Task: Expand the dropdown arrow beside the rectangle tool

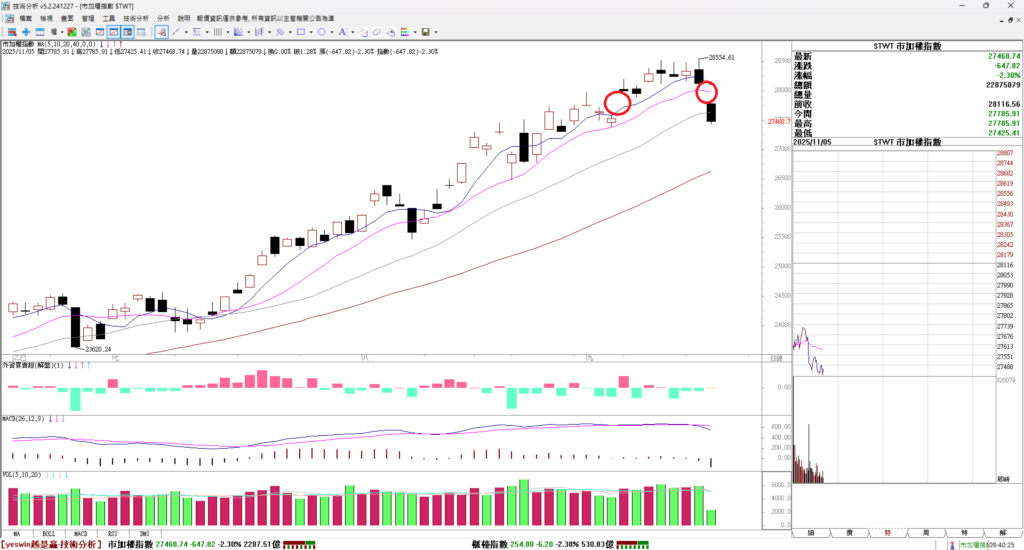Action: (311, 32)
